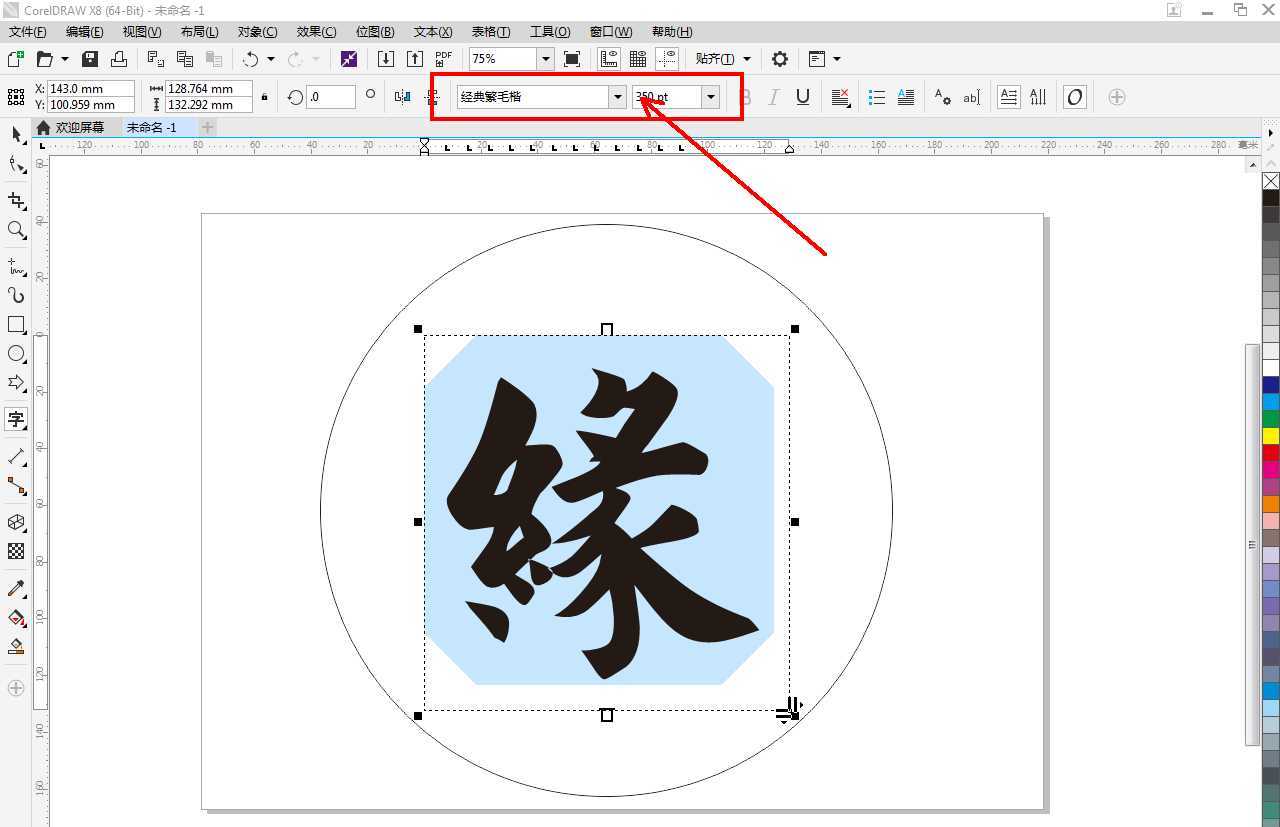
Task: Enable the bulleted list formatting
Action: (x=877, y=96)
